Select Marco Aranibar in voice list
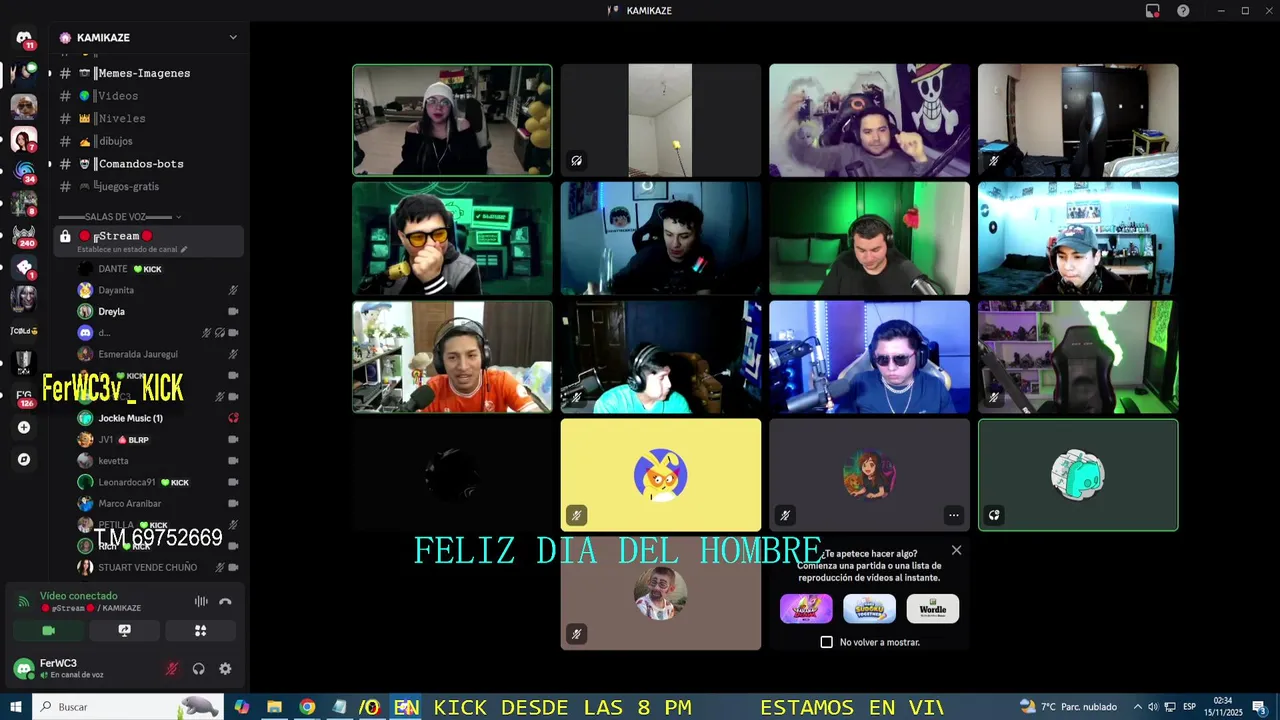 point(158,503)
